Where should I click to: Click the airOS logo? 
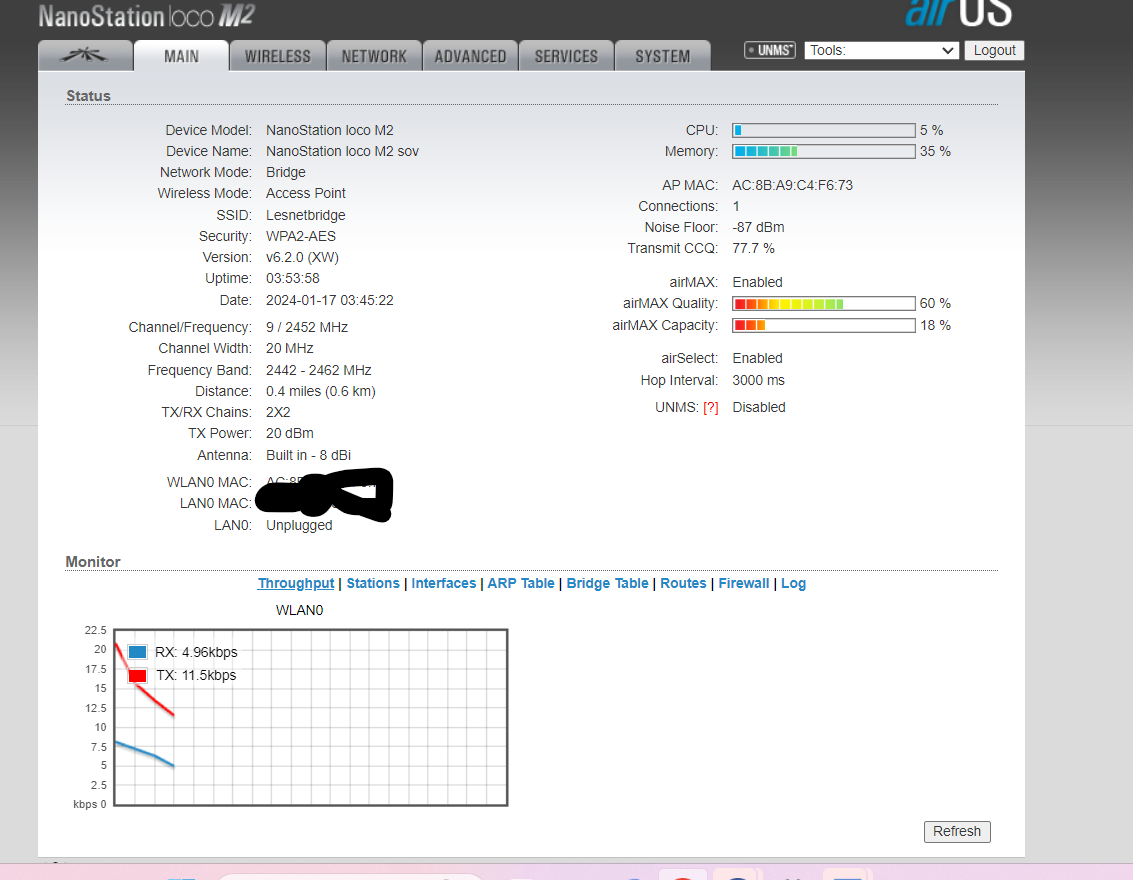958,13
